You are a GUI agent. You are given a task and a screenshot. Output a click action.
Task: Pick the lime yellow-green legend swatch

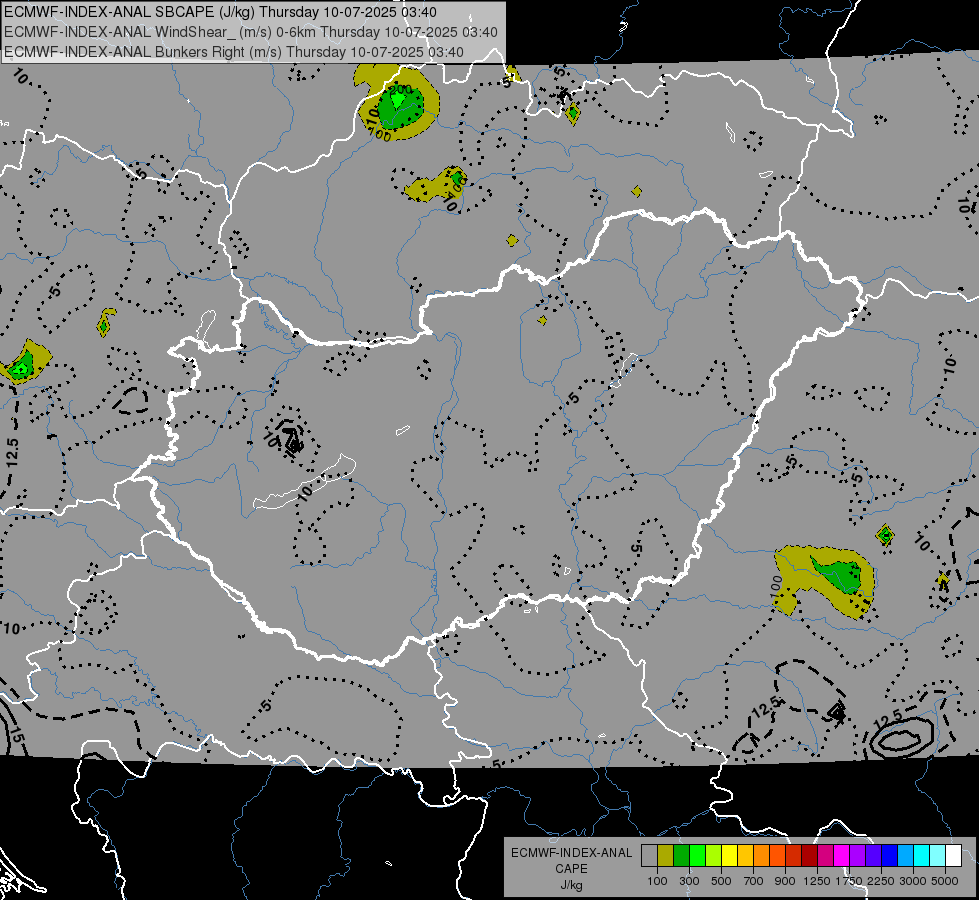714,856
